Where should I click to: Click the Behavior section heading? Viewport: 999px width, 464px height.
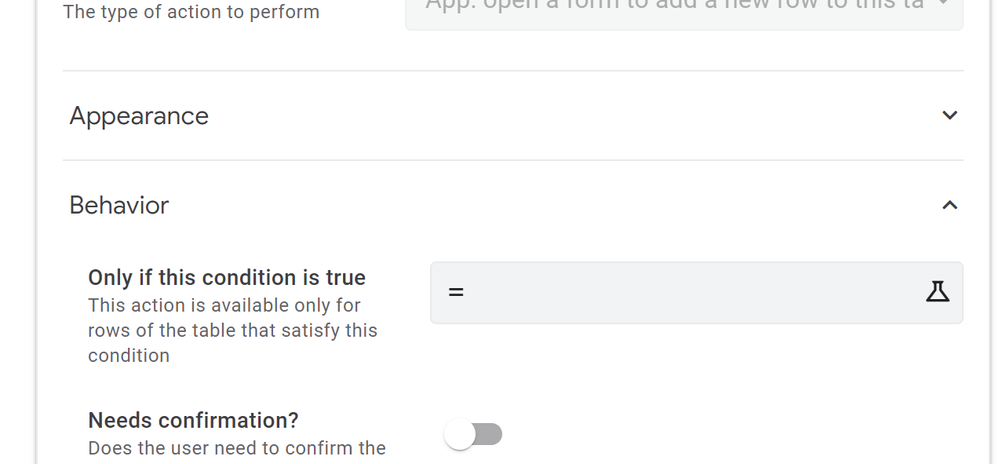tap(119, 205)
